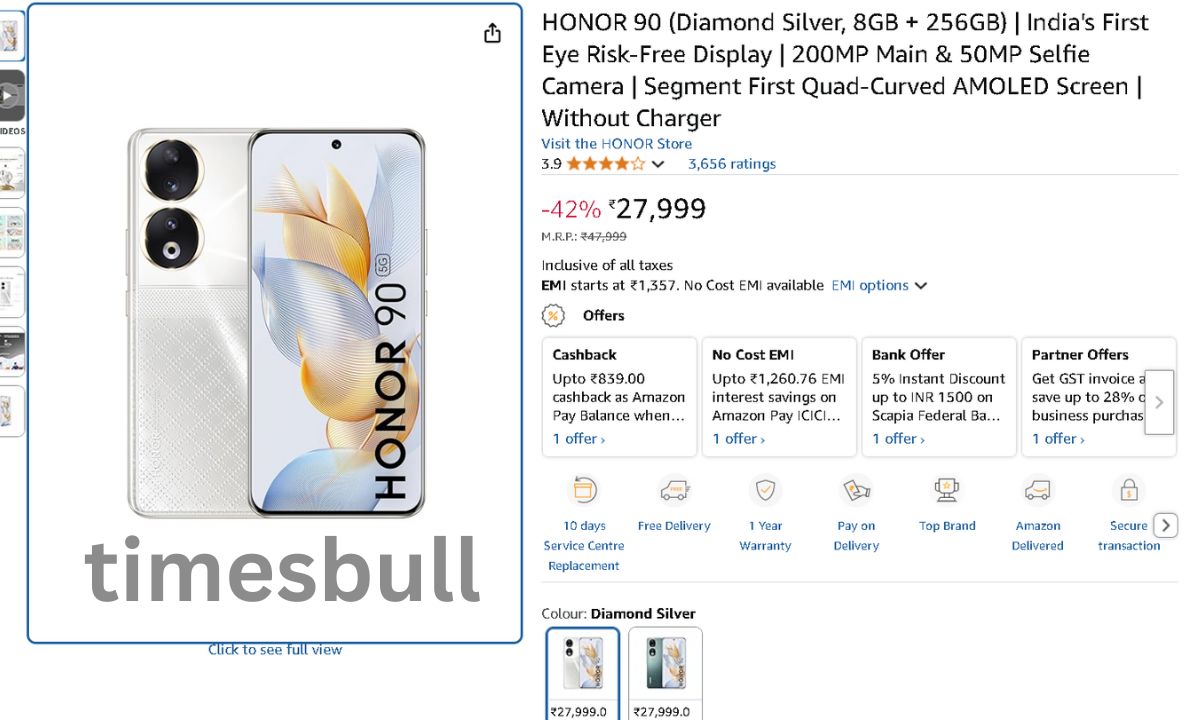Click the Amazon Delivered icon
The image size is (1200, 720).
(1038, 491)
